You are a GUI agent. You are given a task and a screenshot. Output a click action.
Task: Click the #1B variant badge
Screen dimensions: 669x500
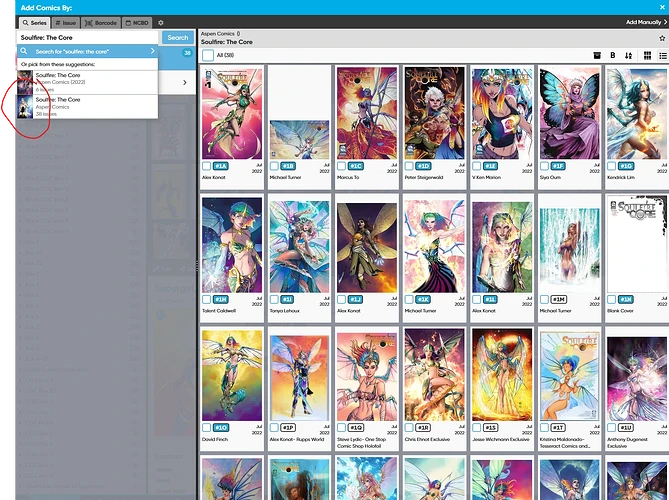pos(288,166)
